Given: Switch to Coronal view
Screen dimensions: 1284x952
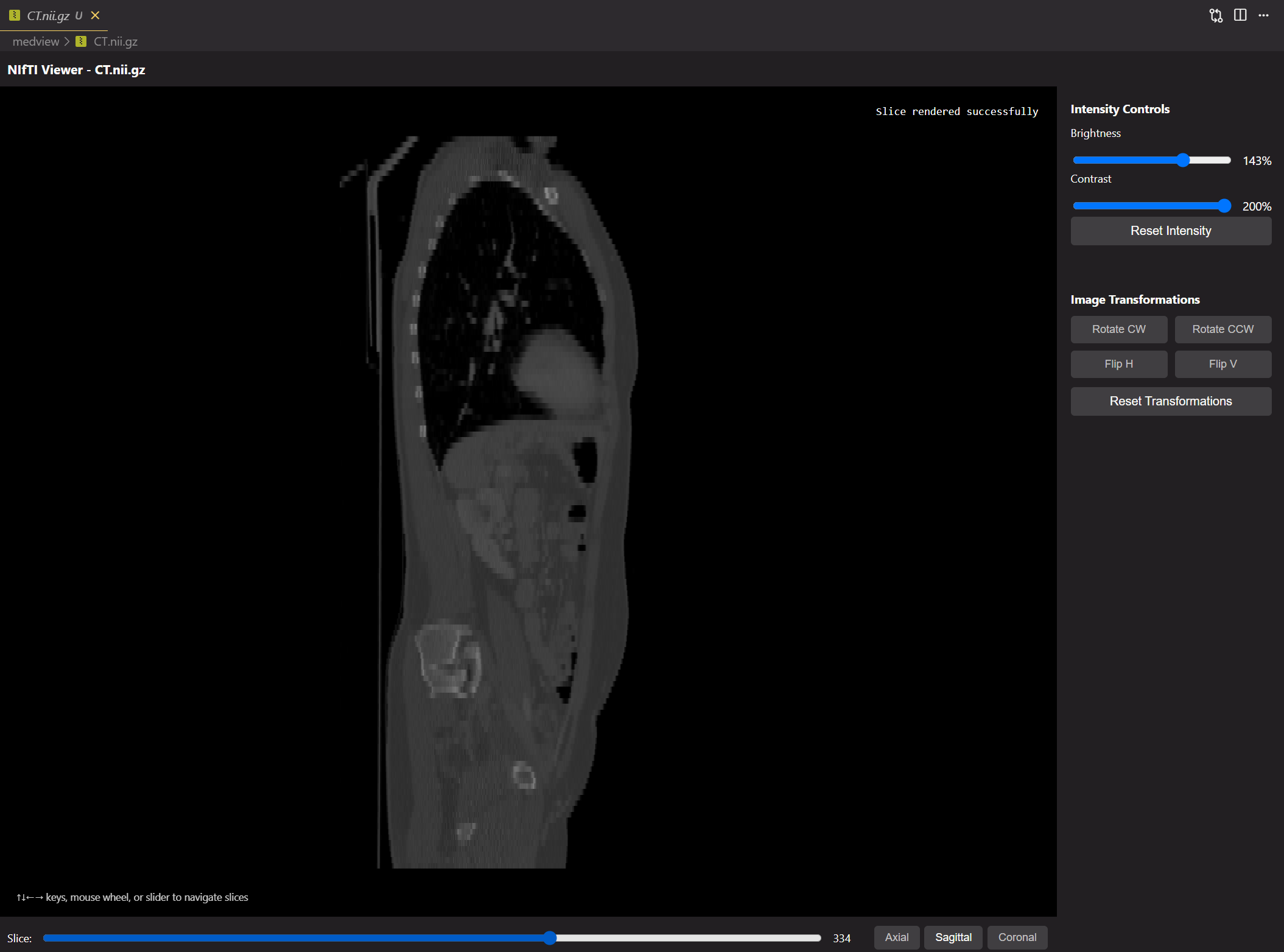Looking at the screenshot, I should pyautogui.click(x=1017, y=937).
